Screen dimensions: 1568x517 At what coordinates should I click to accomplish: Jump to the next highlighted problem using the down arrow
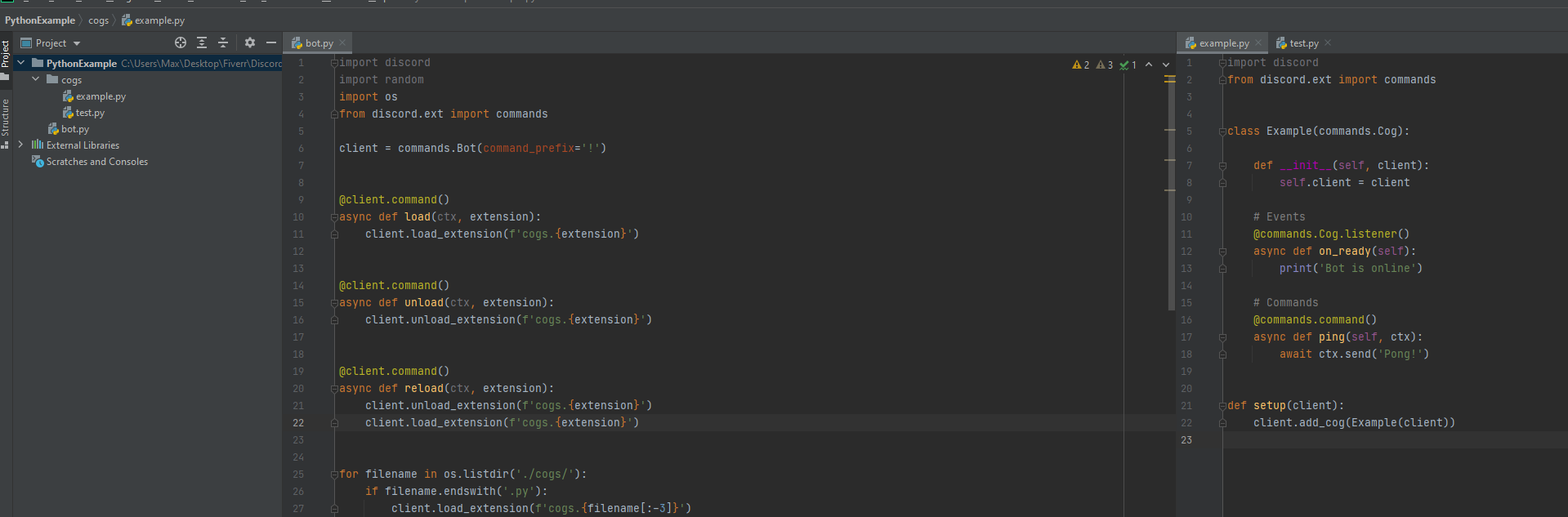click(1166, 65)
